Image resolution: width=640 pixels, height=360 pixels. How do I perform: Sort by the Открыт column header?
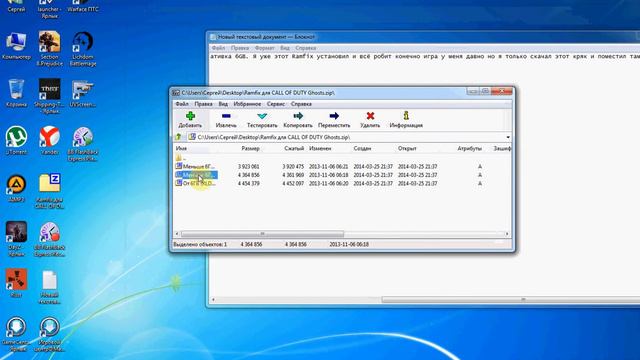(407, 149)
